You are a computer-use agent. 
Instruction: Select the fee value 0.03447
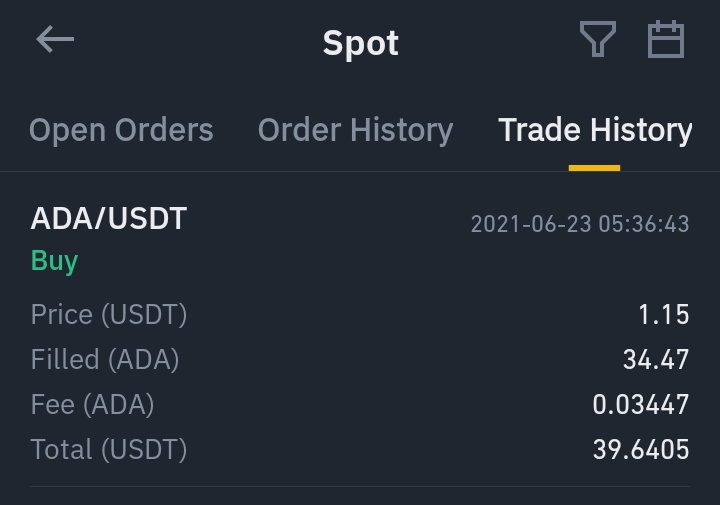641,404
